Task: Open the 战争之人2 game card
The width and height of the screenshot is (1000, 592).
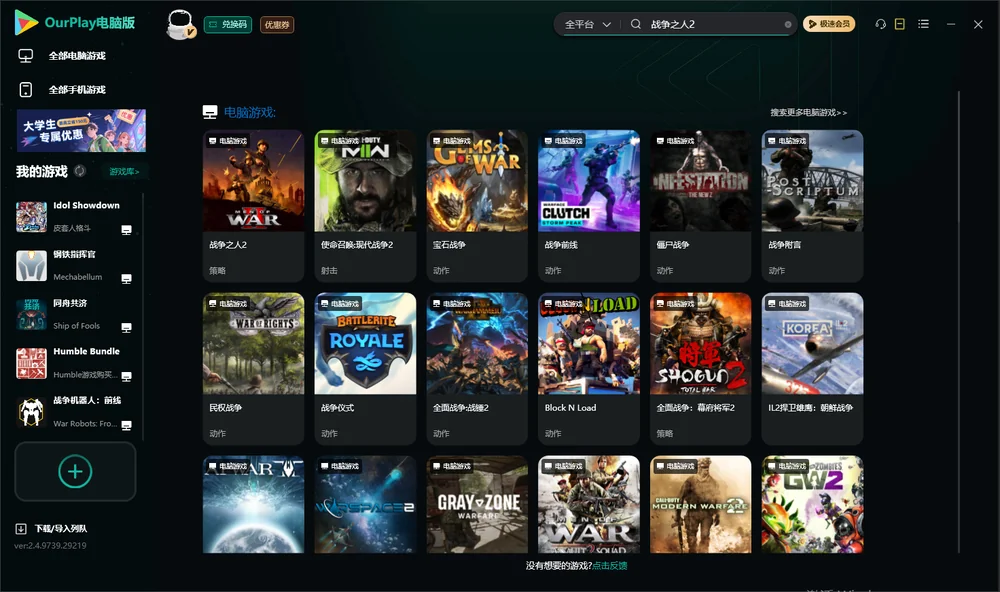Action: pos(253,206)
